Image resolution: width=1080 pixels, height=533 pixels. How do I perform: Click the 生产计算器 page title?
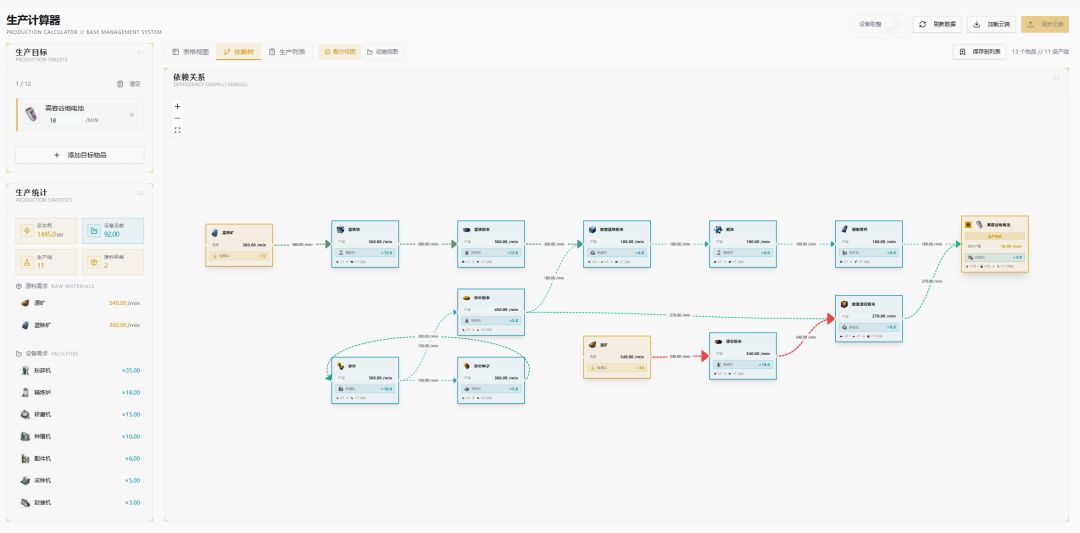(x=35, y=20)
